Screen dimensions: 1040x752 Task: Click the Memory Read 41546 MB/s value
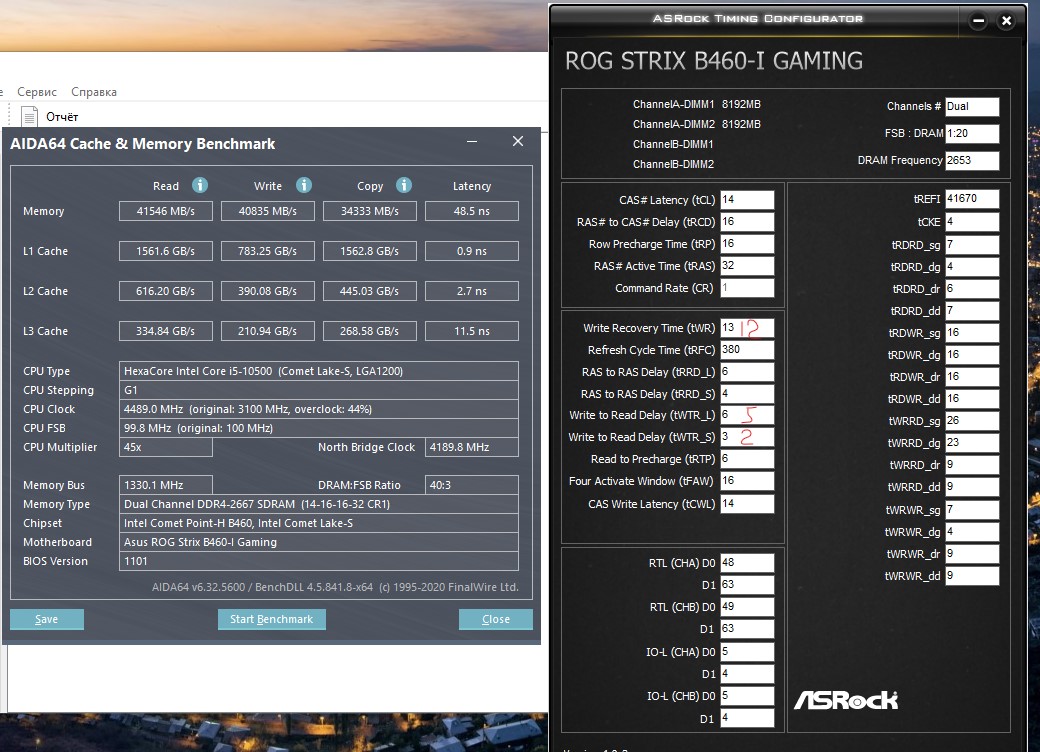coord(166,211)
